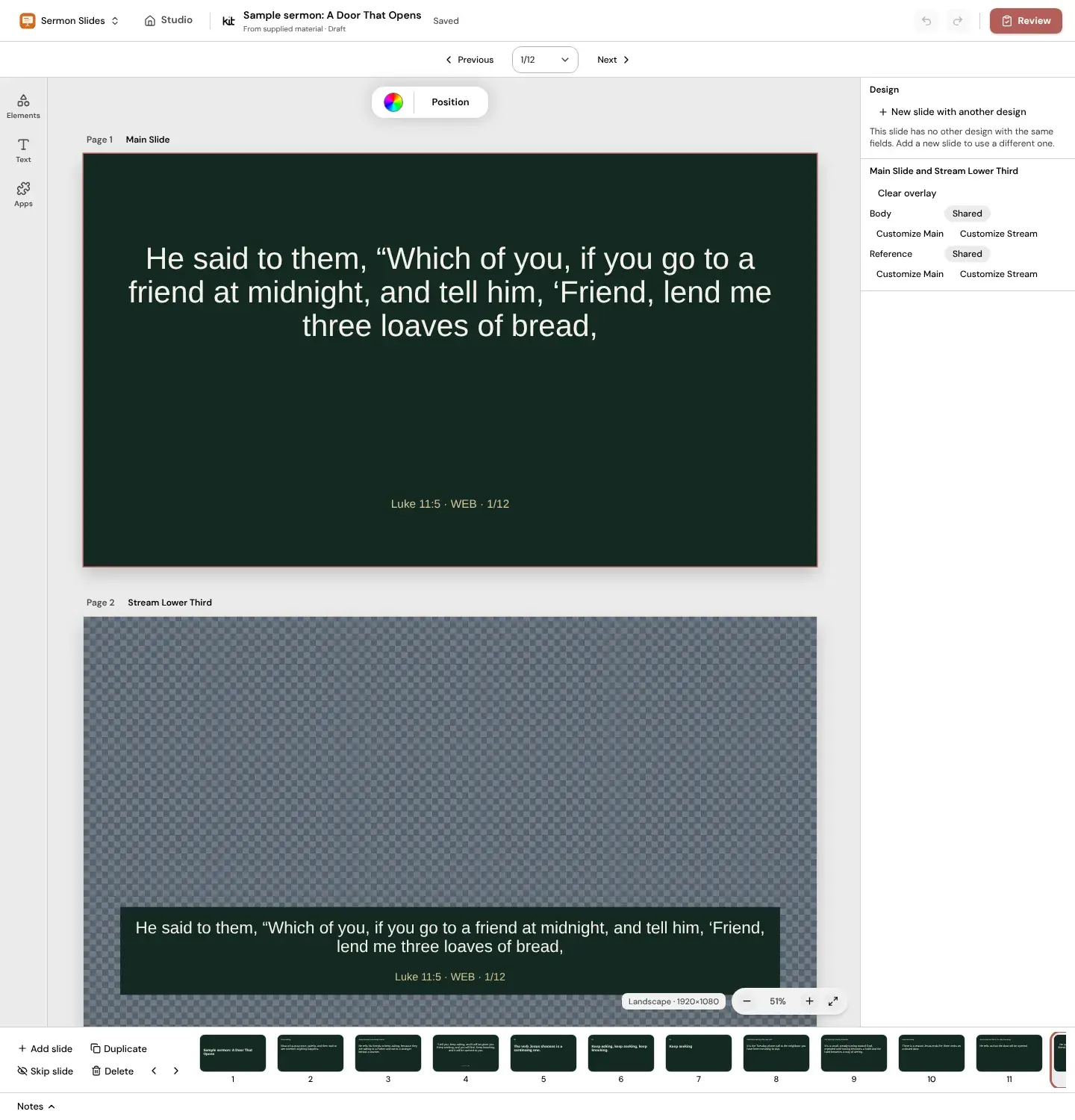The image size is (1075, 1120).
Task: Skip this slide
Action: click(46, 1071)
